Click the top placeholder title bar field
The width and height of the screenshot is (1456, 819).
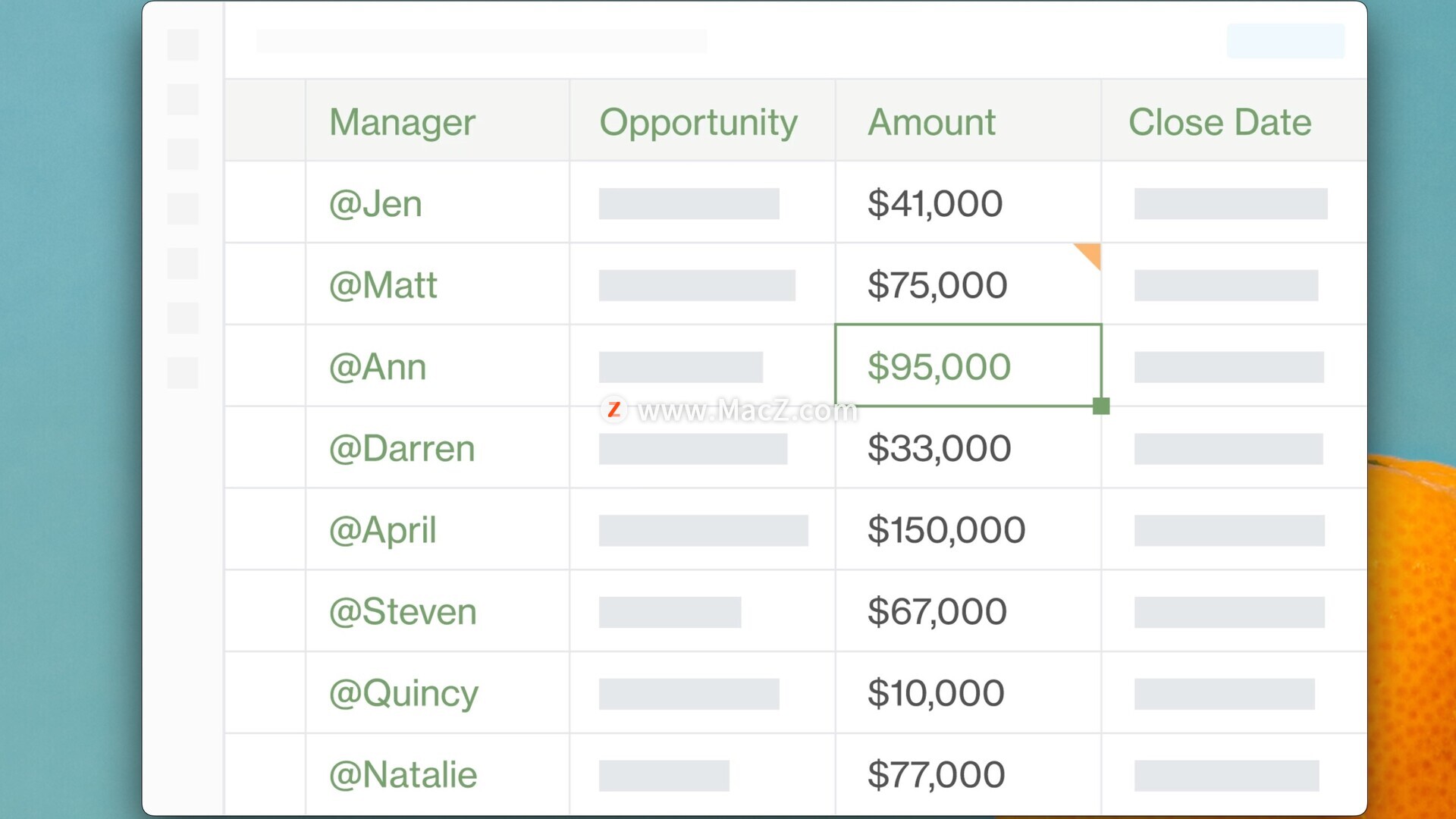pyautogui.click(x=482, y=41)
